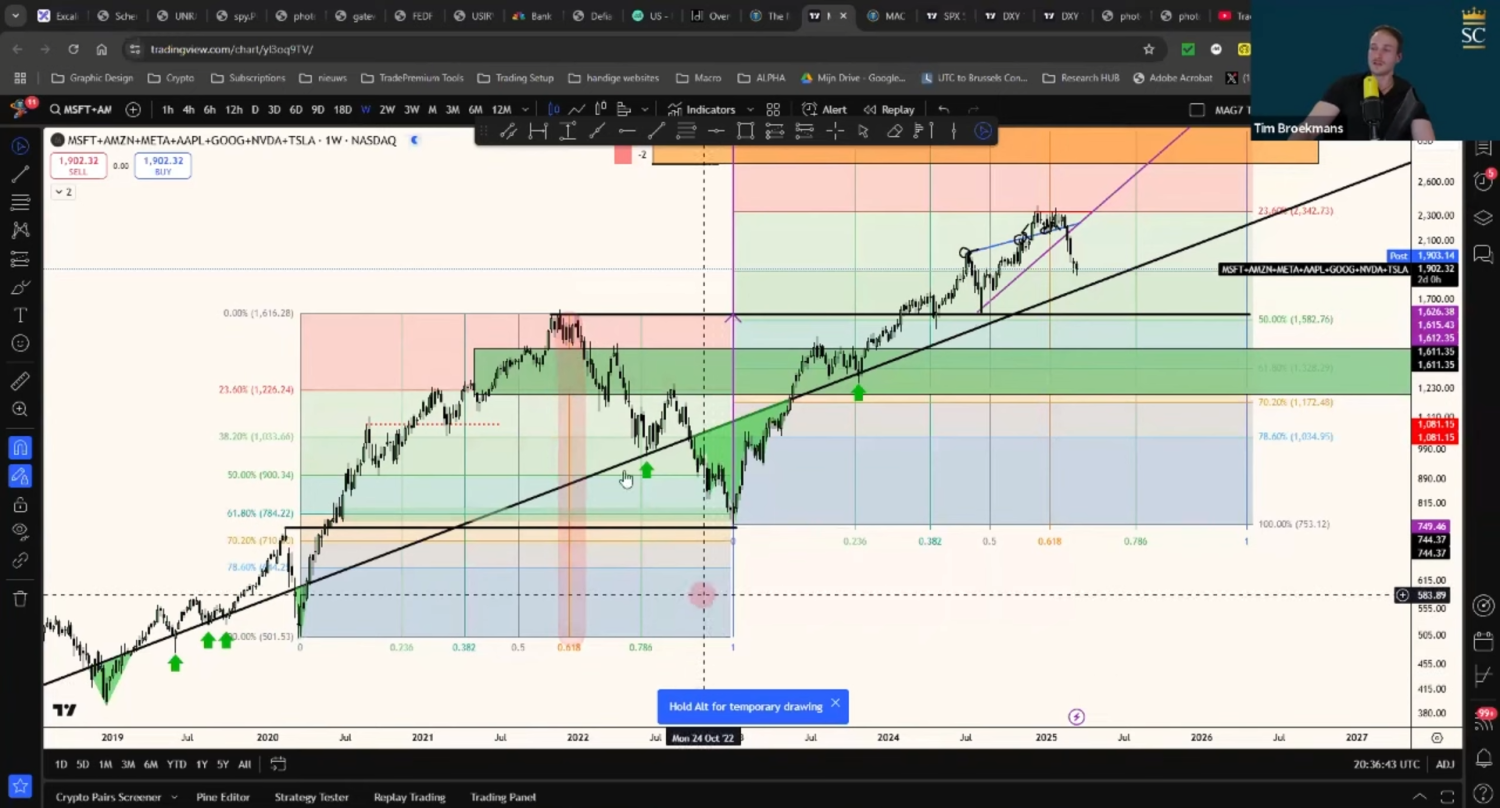Viewport: 1500px width, 808px height.
Task: Open the Indicators dialog
Action: point(701,109)
